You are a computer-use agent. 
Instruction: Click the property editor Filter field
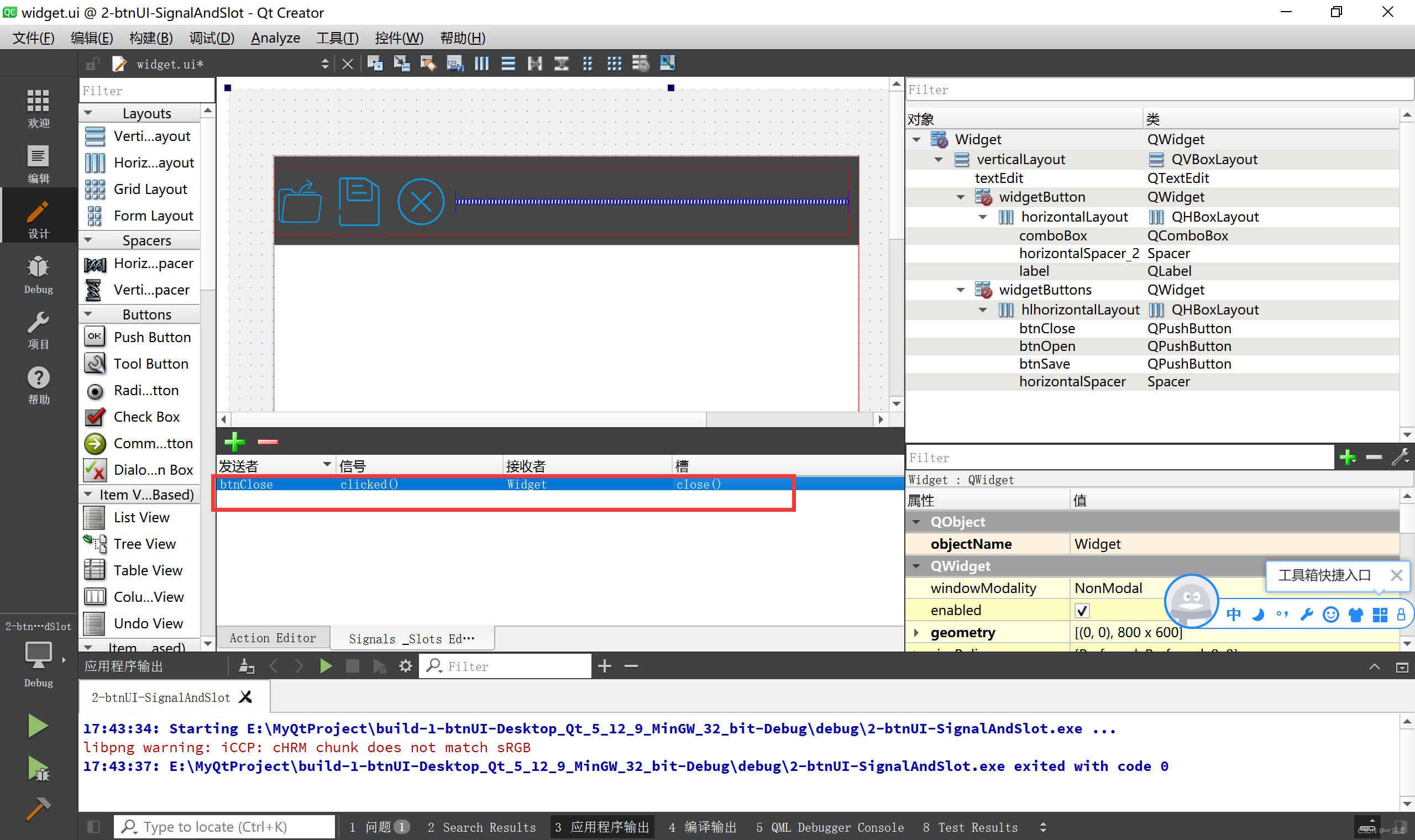(x=1119, y=458)
